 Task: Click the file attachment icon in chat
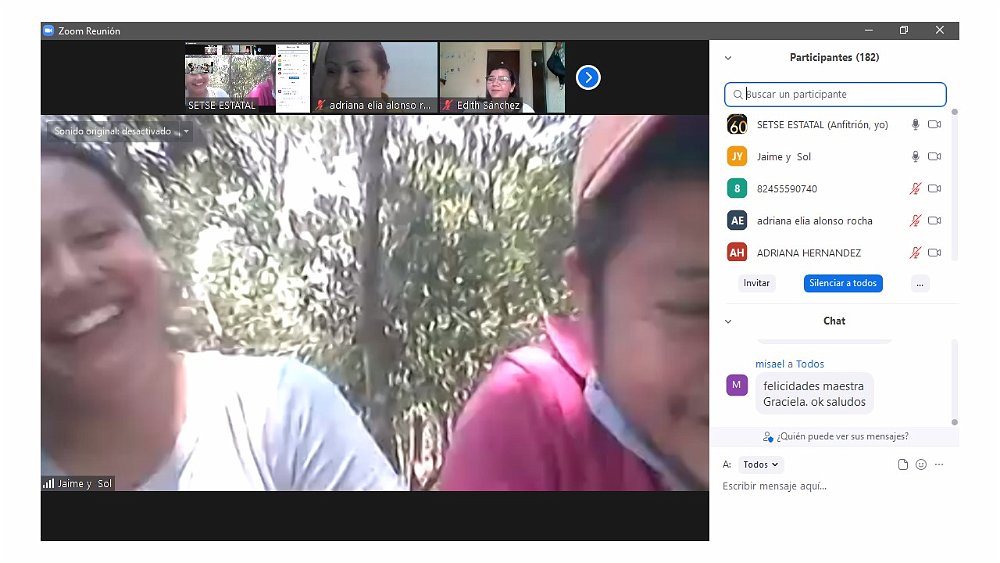point(902,465)
